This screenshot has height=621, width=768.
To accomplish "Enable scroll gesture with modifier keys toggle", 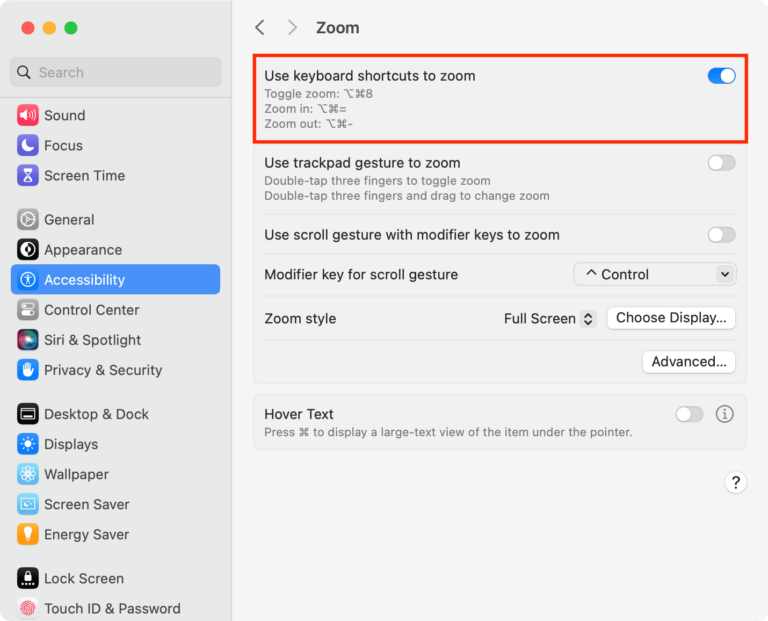I will [x=721, y=235].
